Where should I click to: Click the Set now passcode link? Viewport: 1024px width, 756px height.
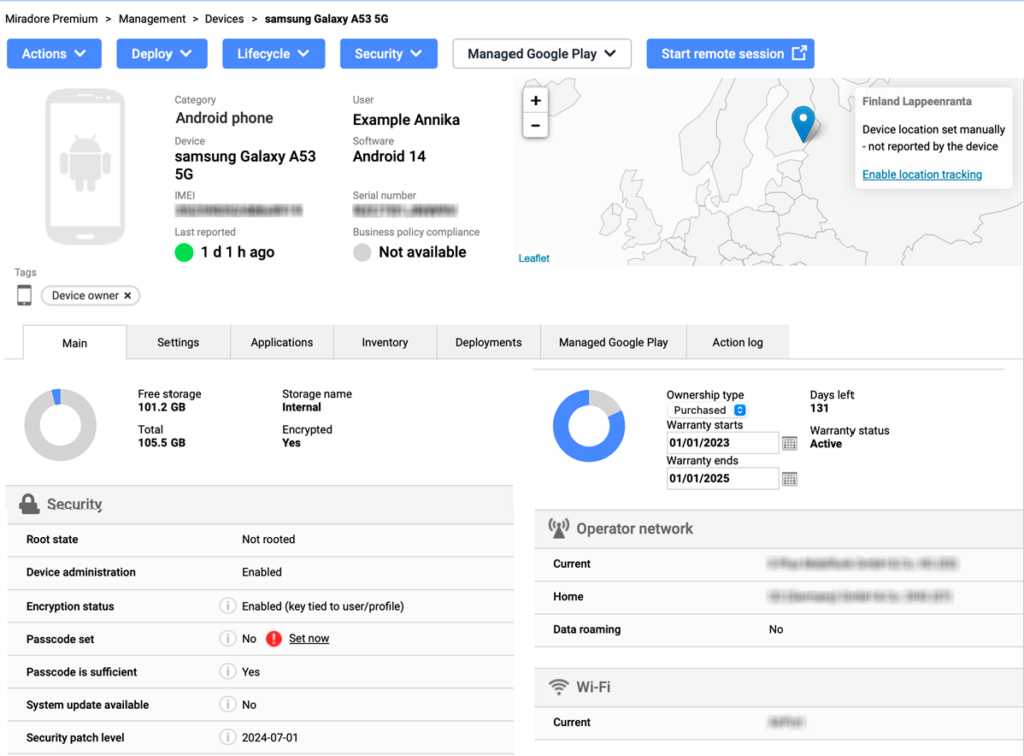(x=309, y=638)
